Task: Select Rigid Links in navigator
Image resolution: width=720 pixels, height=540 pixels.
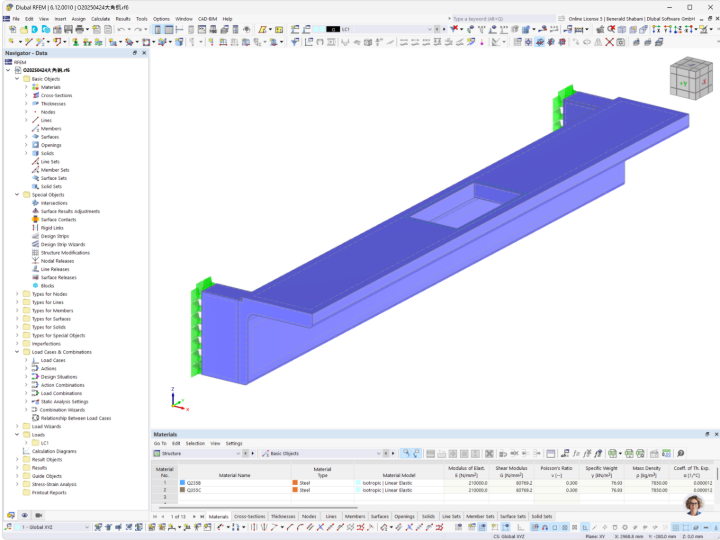Action: (52, 228)
